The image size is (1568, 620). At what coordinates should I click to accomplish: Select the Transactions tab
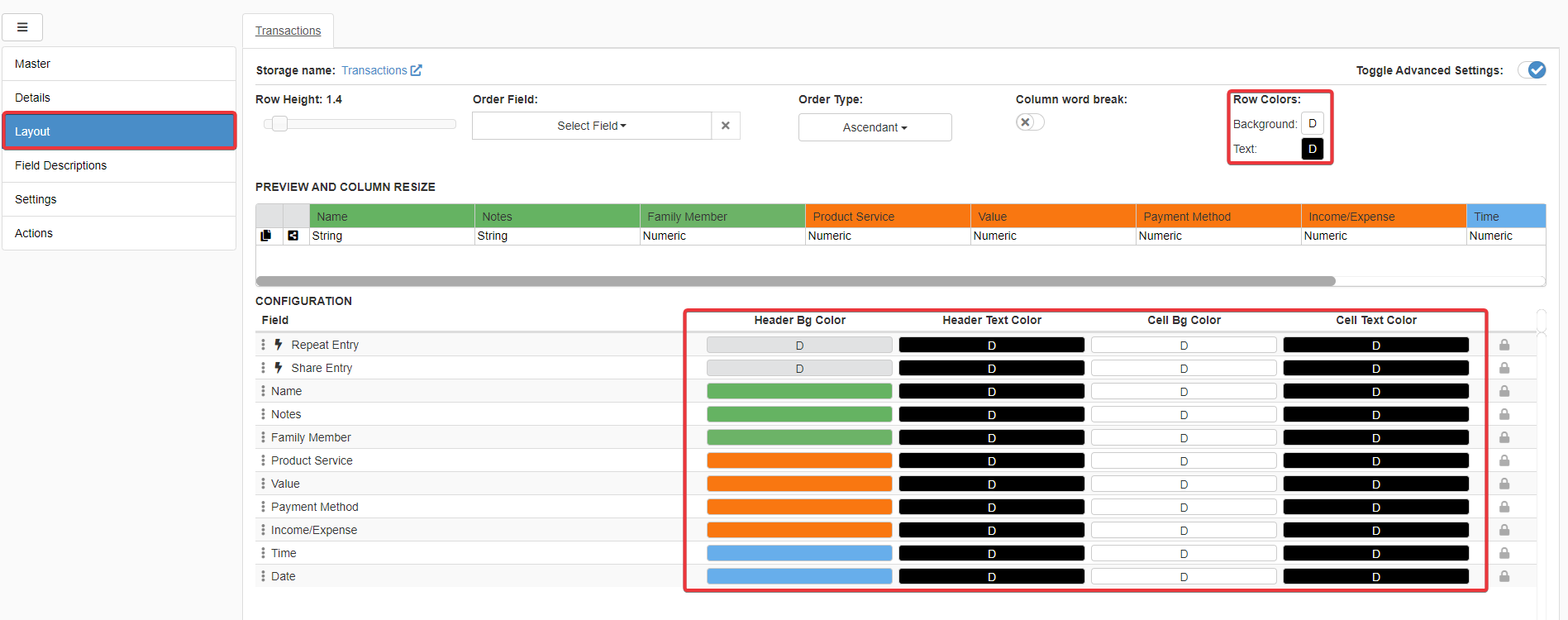(x=288, y=31)
